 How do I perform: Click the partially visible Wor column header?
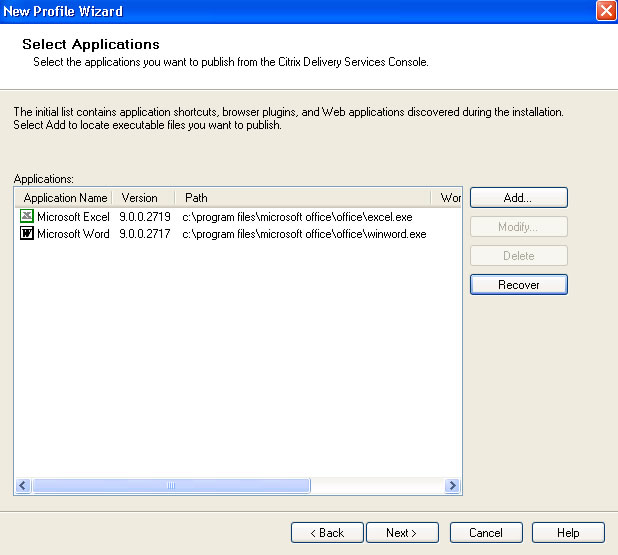[x=446, y=198]
